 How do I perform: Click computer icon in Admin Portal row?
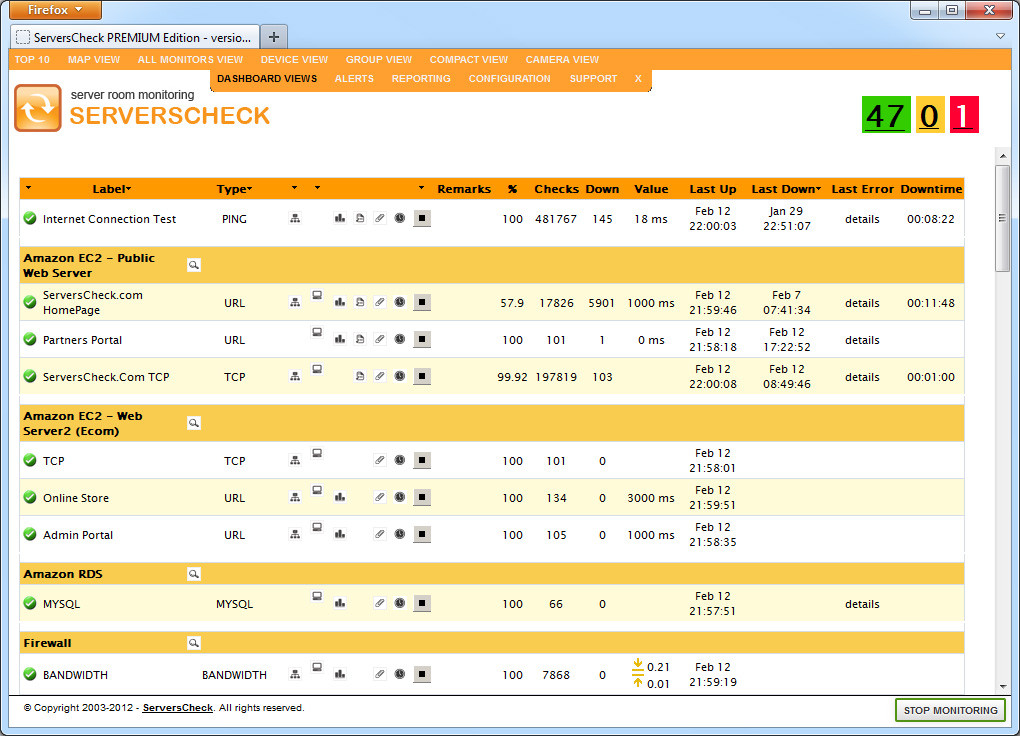(317, 528)
